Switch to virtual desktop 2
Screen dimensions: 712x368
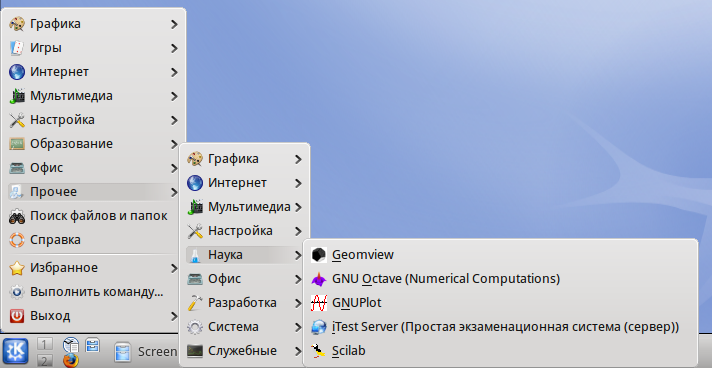click(x=44, y=360)
